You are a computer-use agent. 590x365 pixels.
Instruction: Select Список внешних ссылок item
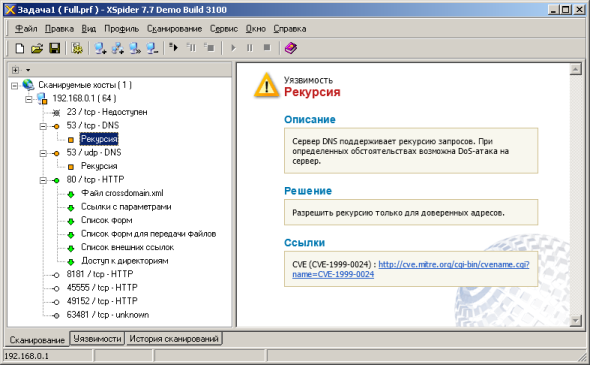click(127, 248)
